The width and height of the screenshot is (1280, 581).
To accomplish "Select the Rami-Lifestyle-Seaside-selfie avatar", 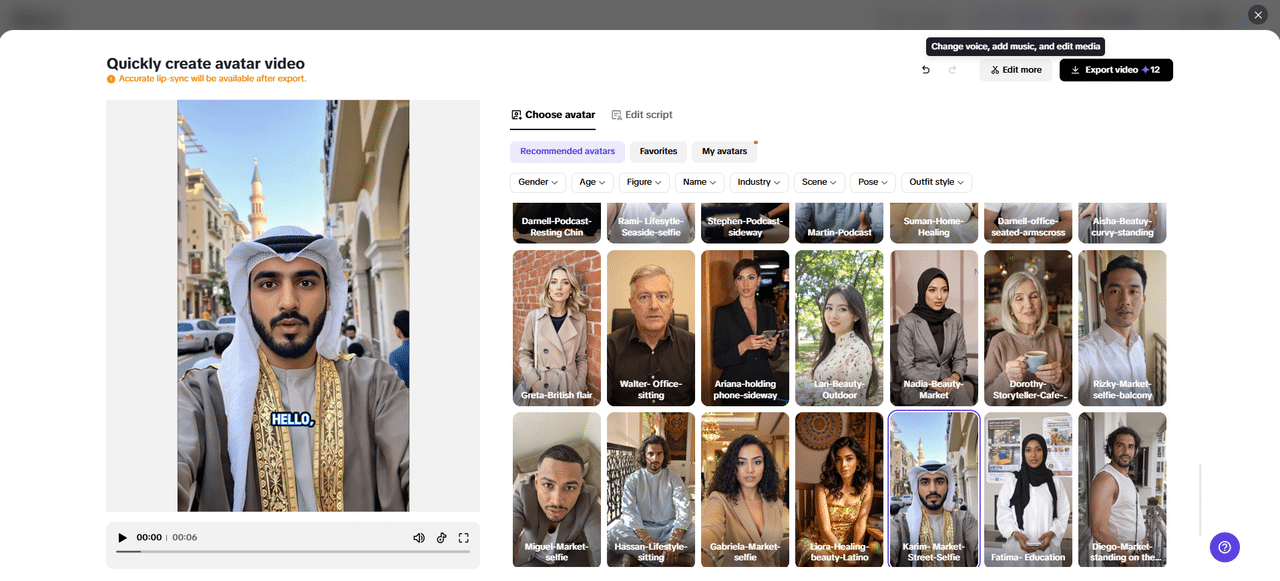I will coord(651,222).
